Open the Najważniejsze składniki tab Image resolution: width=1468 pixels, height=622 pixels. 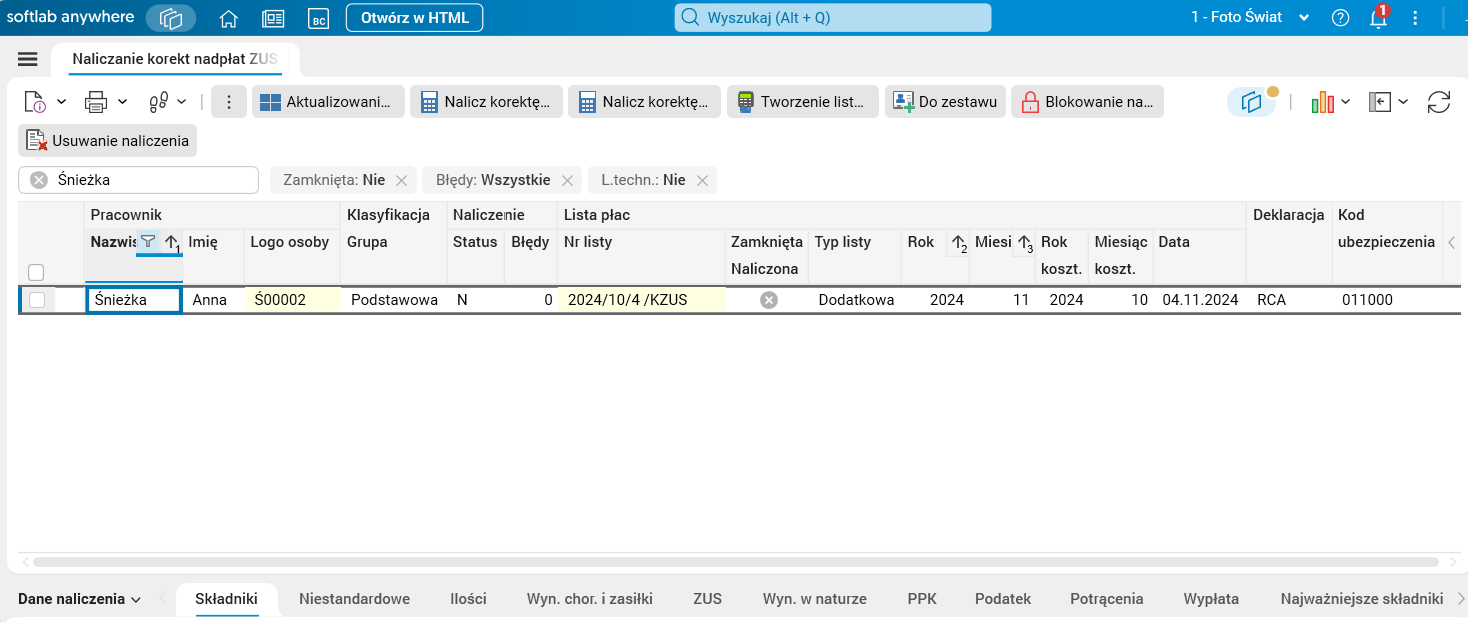pos(1362,599)
